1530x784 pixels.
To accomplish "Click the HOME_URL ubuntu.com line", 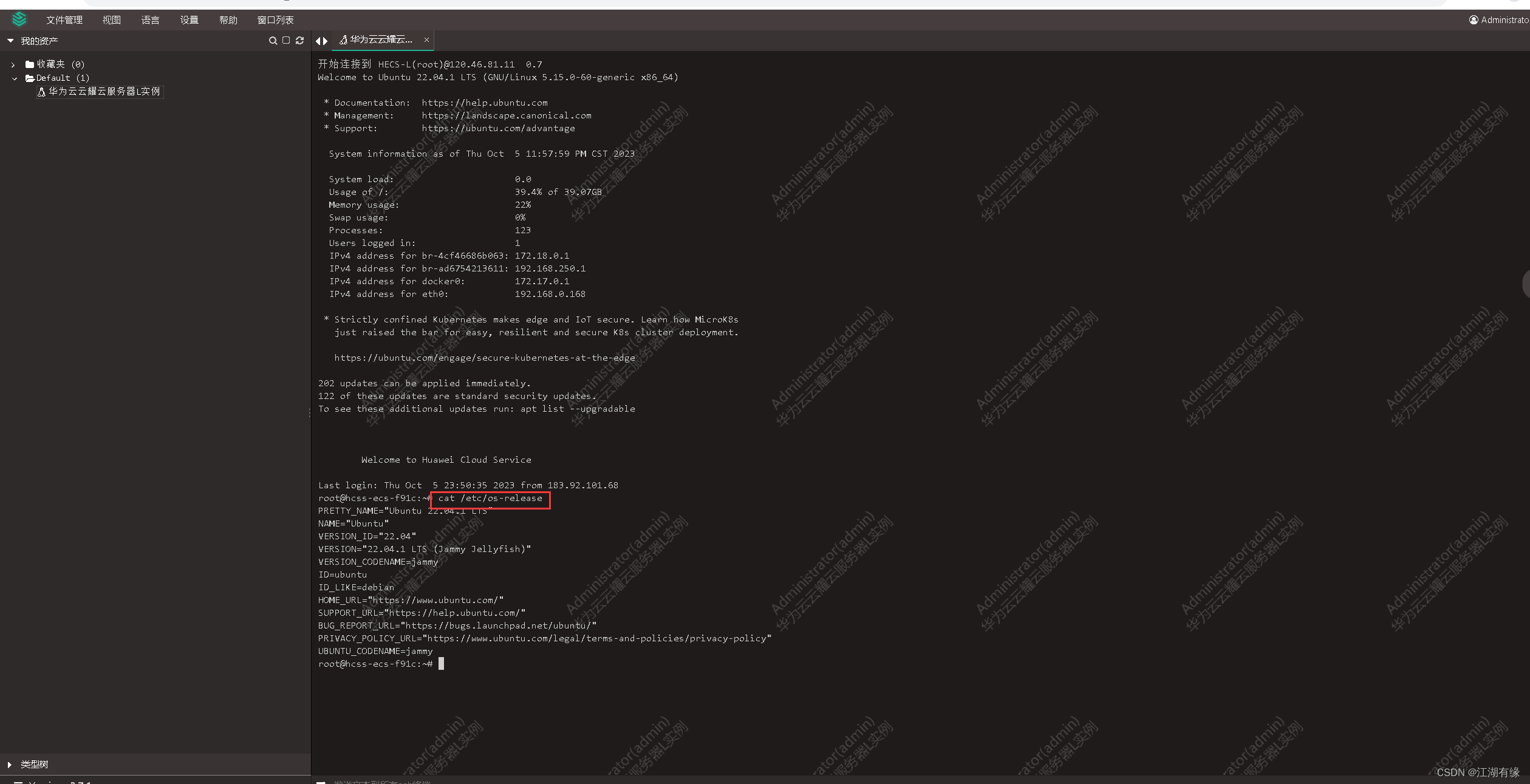I will [x=411, y=600].
